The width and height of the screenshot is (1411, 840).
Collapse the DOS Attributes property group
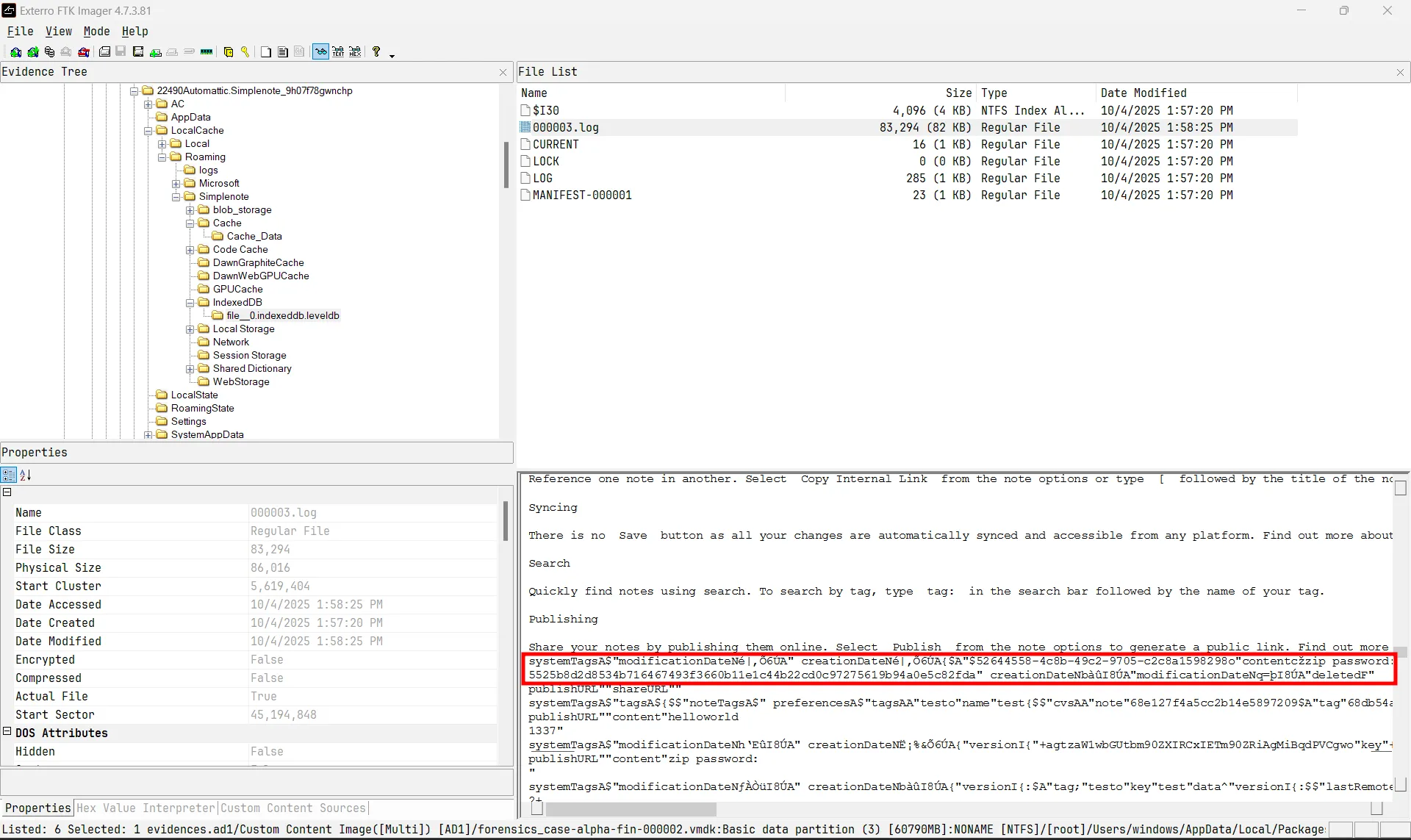point(7,732)
